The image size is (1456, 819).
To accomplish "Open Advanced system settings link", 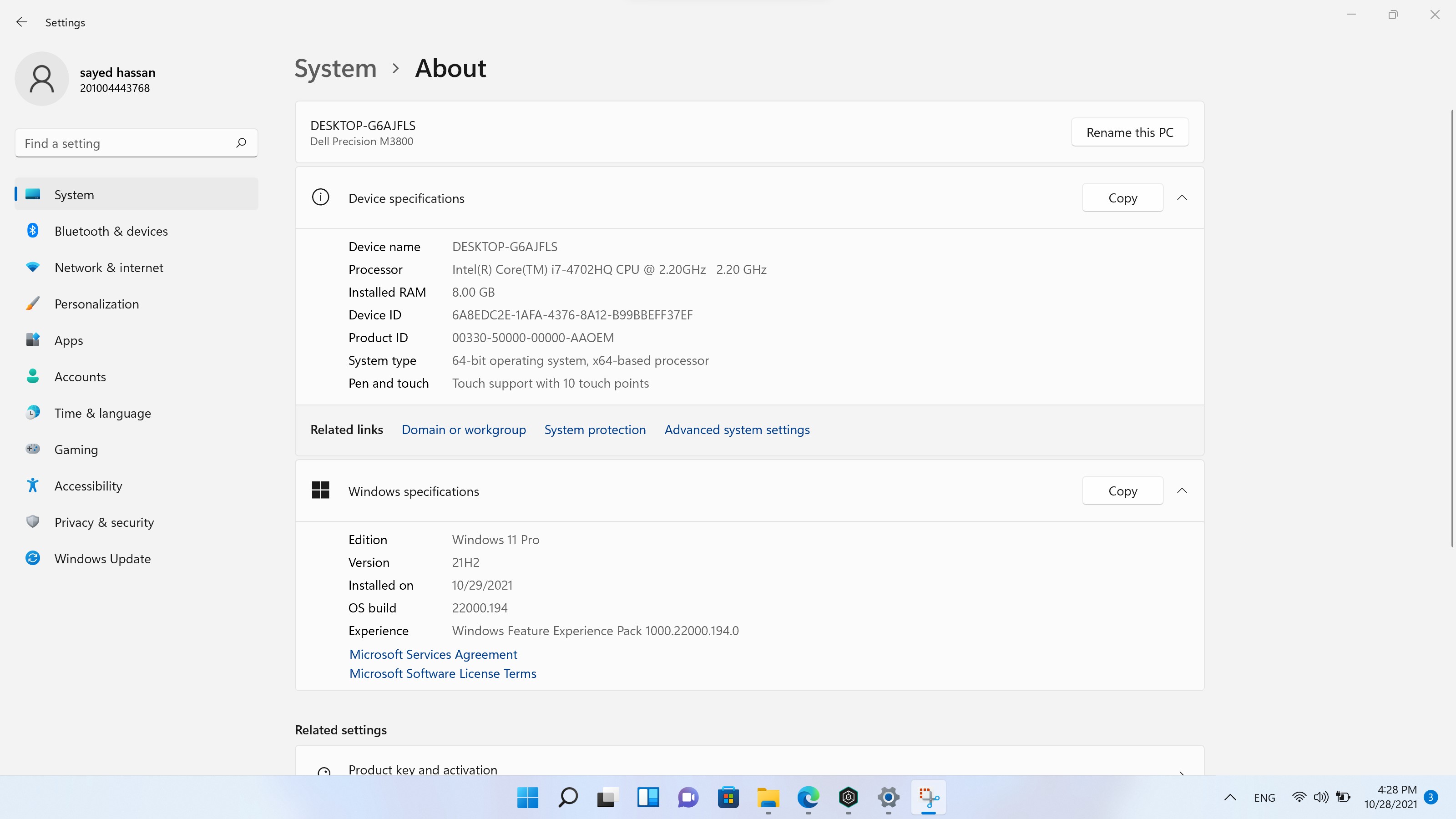I will click(x=737, y=430).
